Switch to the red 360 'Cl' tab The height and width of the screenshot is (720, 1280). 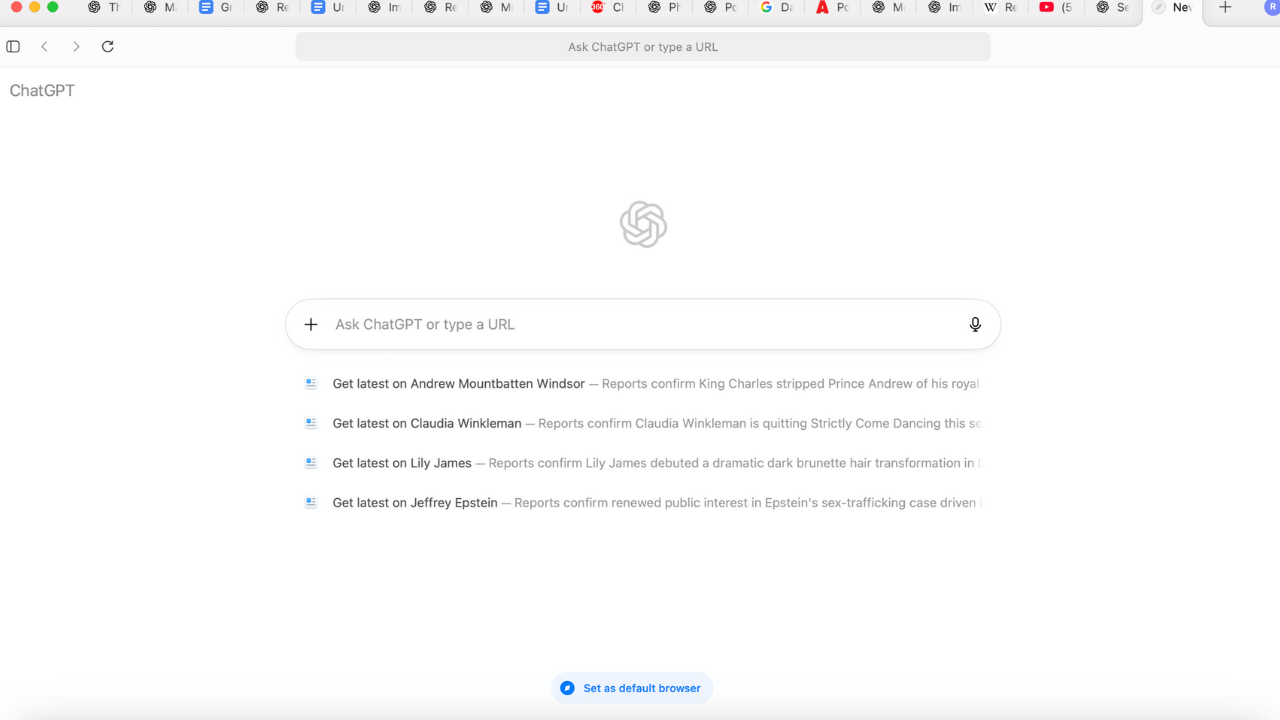pos(608,8)
